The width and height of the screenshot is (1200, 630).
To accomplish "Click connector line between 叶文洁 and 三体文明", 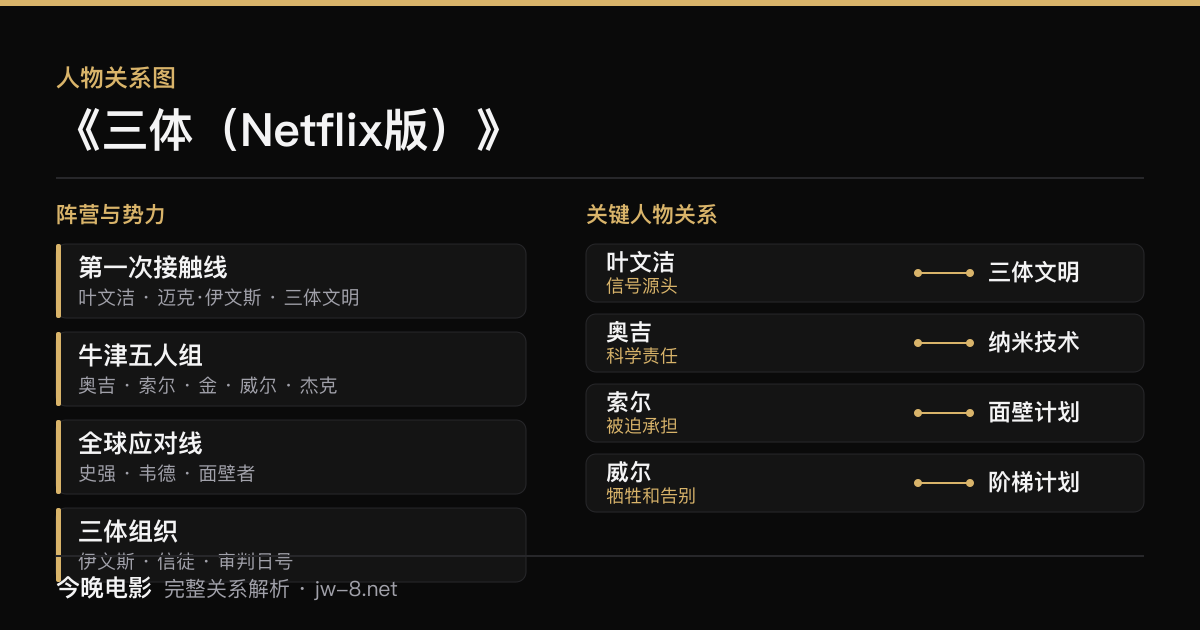I will coord(944,273).
